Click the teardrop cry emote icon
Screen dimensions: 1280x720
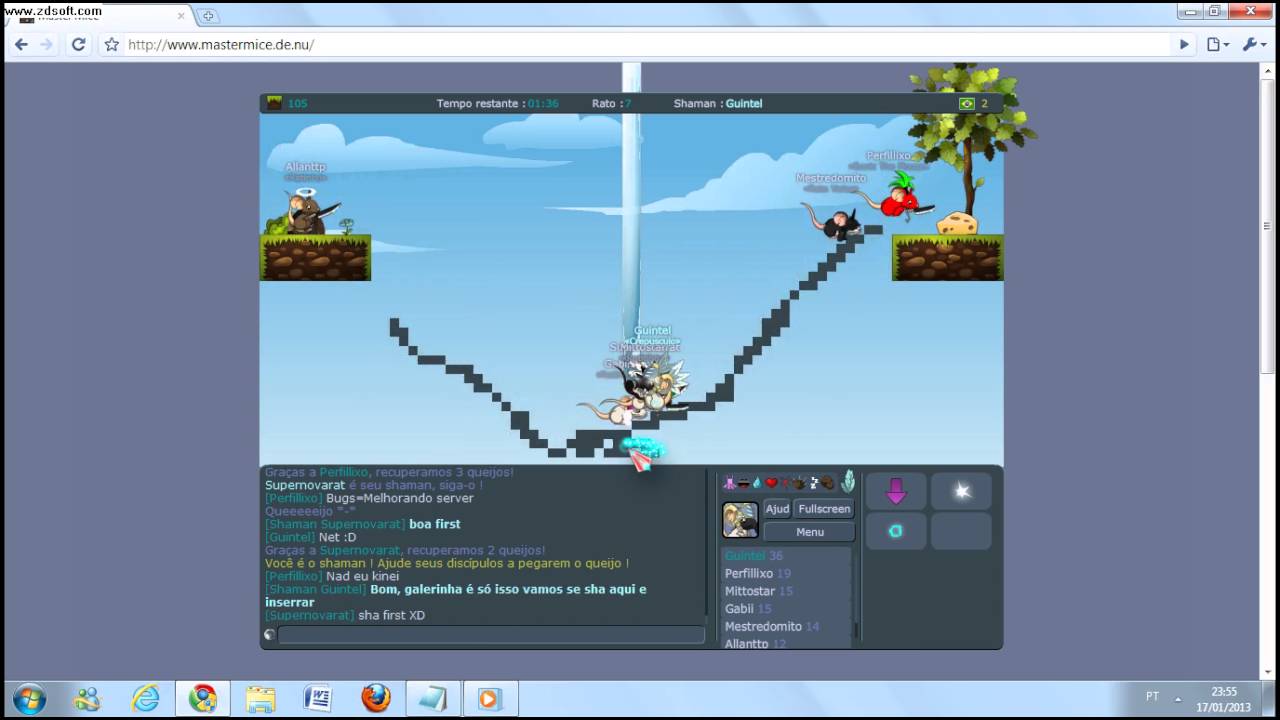point(757,483)
